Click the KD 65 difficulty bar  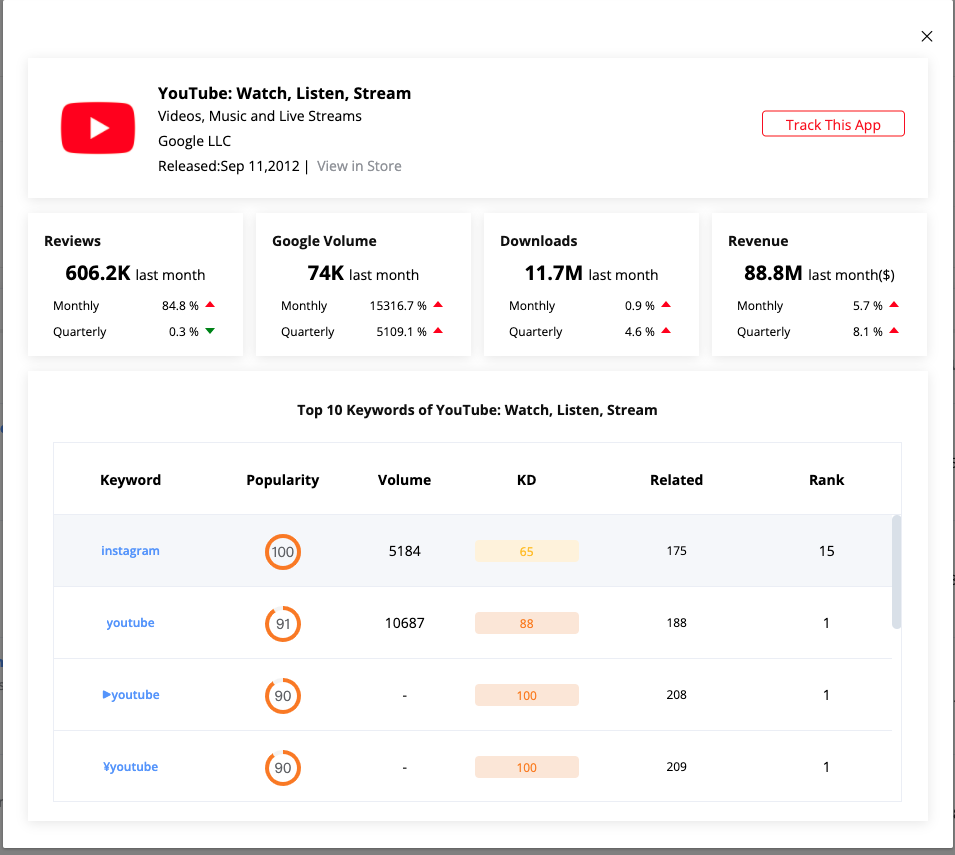click(x=526, y=551)
